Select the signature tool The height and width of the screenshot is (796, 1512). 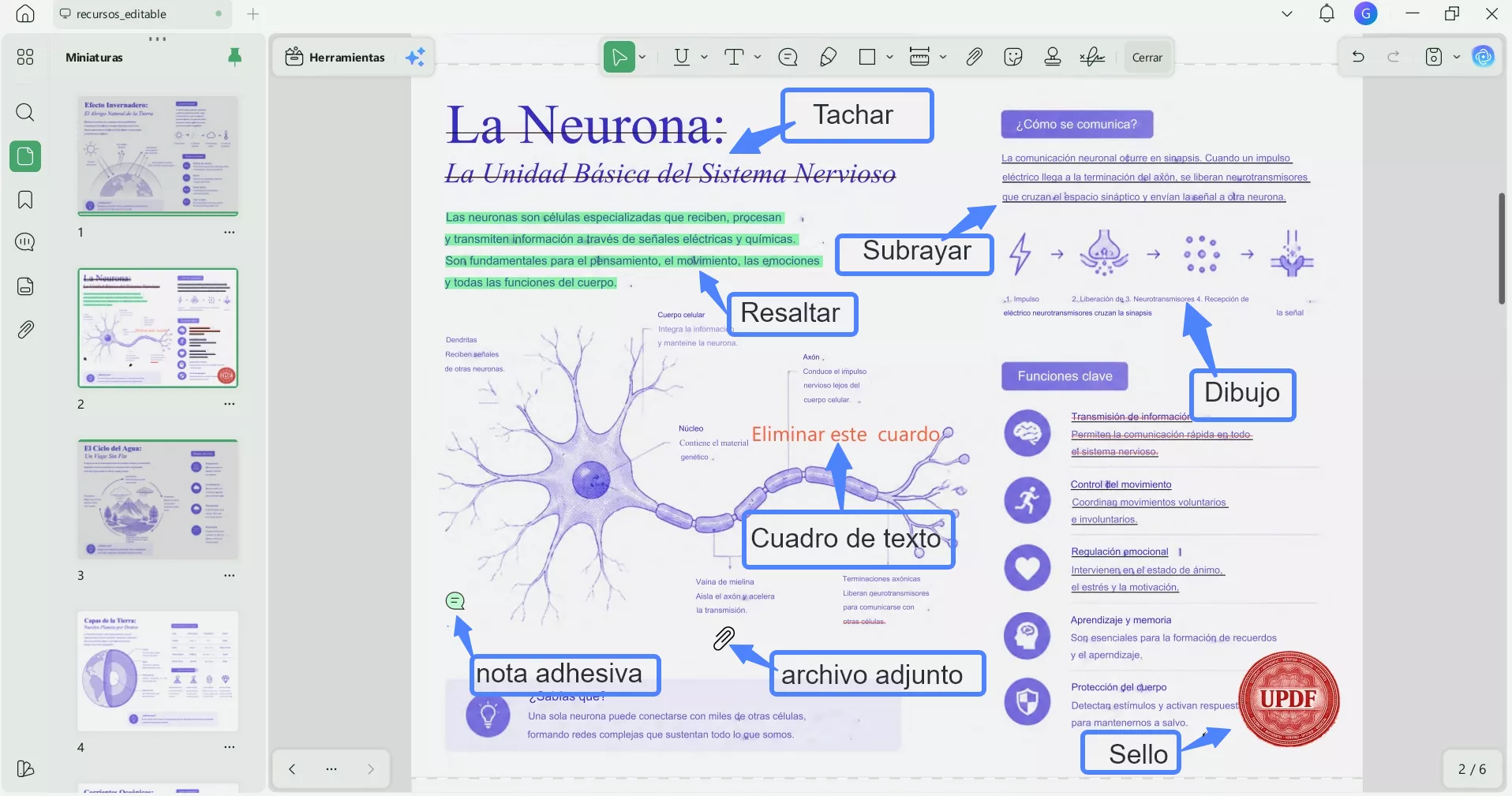(x=1092, y=57)
